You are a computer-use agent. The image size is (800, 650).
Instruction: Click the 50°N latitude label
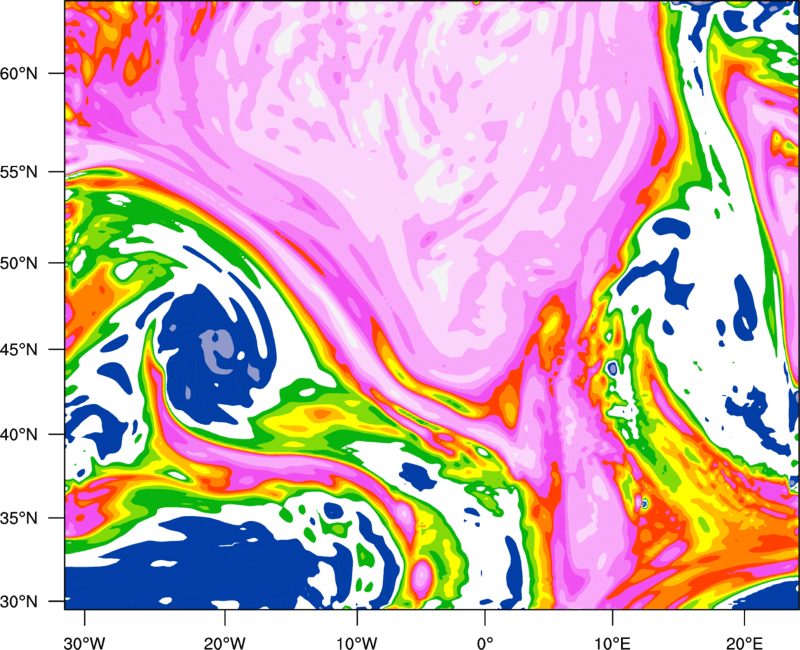19,263
